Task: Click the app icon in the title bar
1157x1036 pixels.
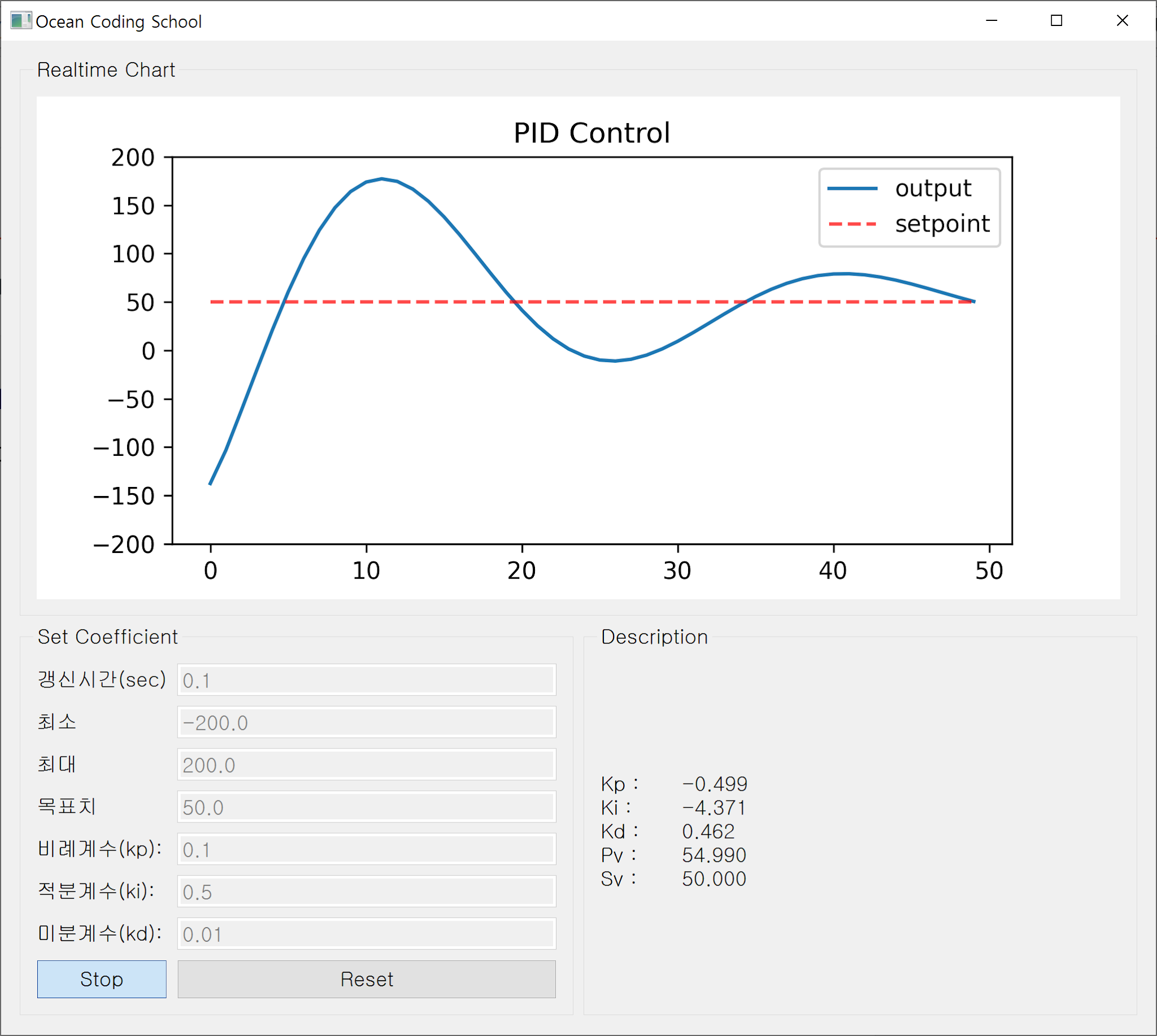Action: tap(21, 21)
